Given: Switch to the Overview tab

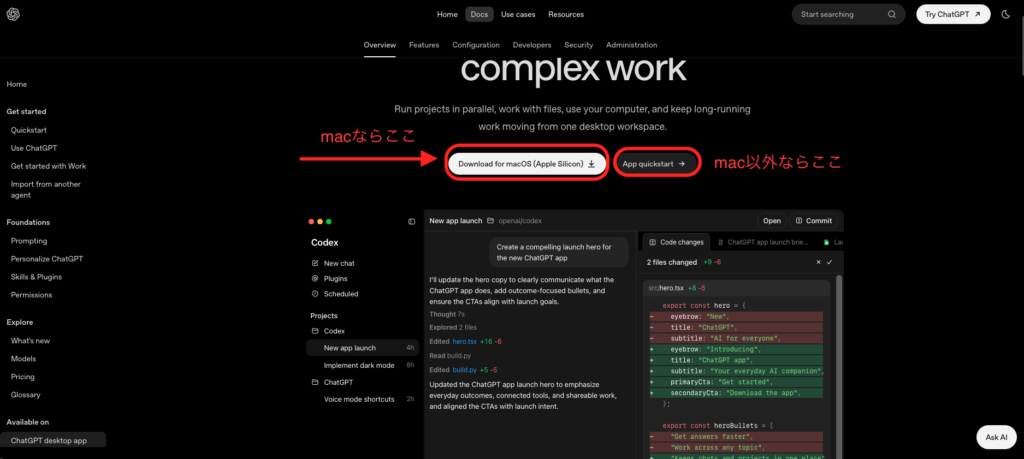Looking at the screenshot, I should (x=380, y=45).
